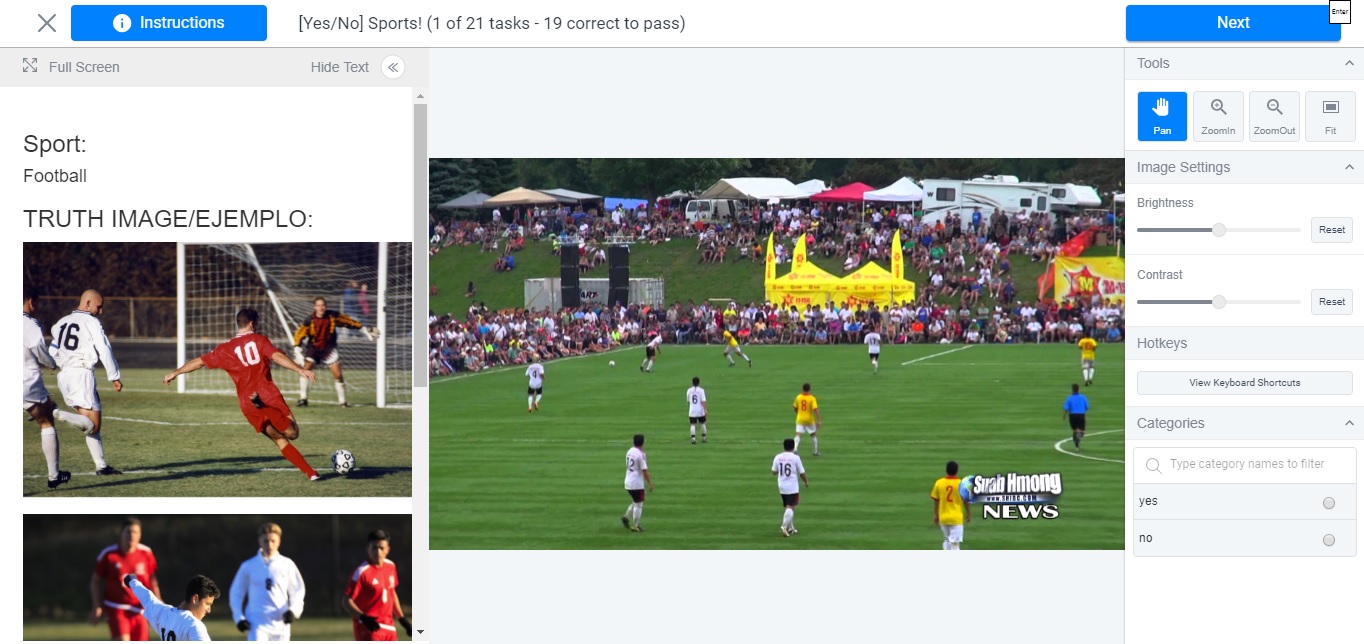
Task: Activate the ZoomOut magnifier tool
Action: (x=1274, y=116)
